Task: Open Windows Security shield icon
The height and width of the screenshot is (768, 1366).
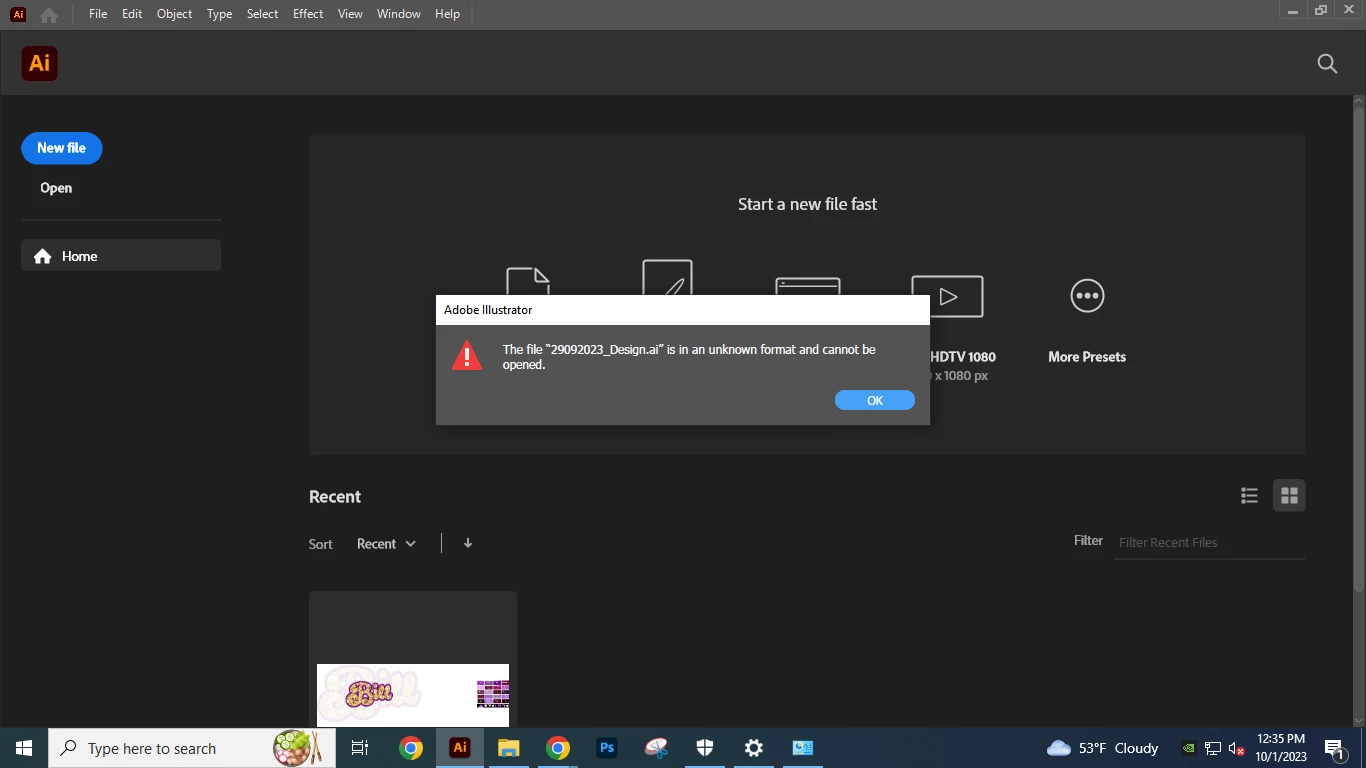Action: [x=705, y=748]
